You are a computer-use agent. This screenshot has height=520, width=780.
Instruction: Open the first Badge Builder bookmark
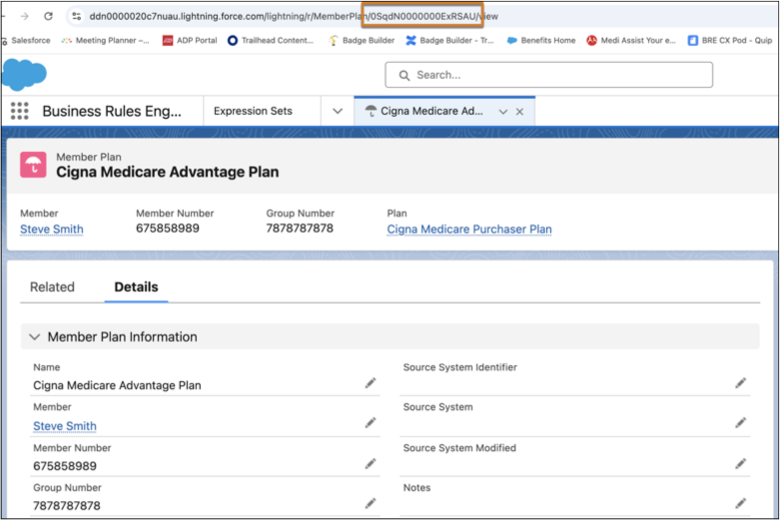pyautogui.click(x=362, y=40)
